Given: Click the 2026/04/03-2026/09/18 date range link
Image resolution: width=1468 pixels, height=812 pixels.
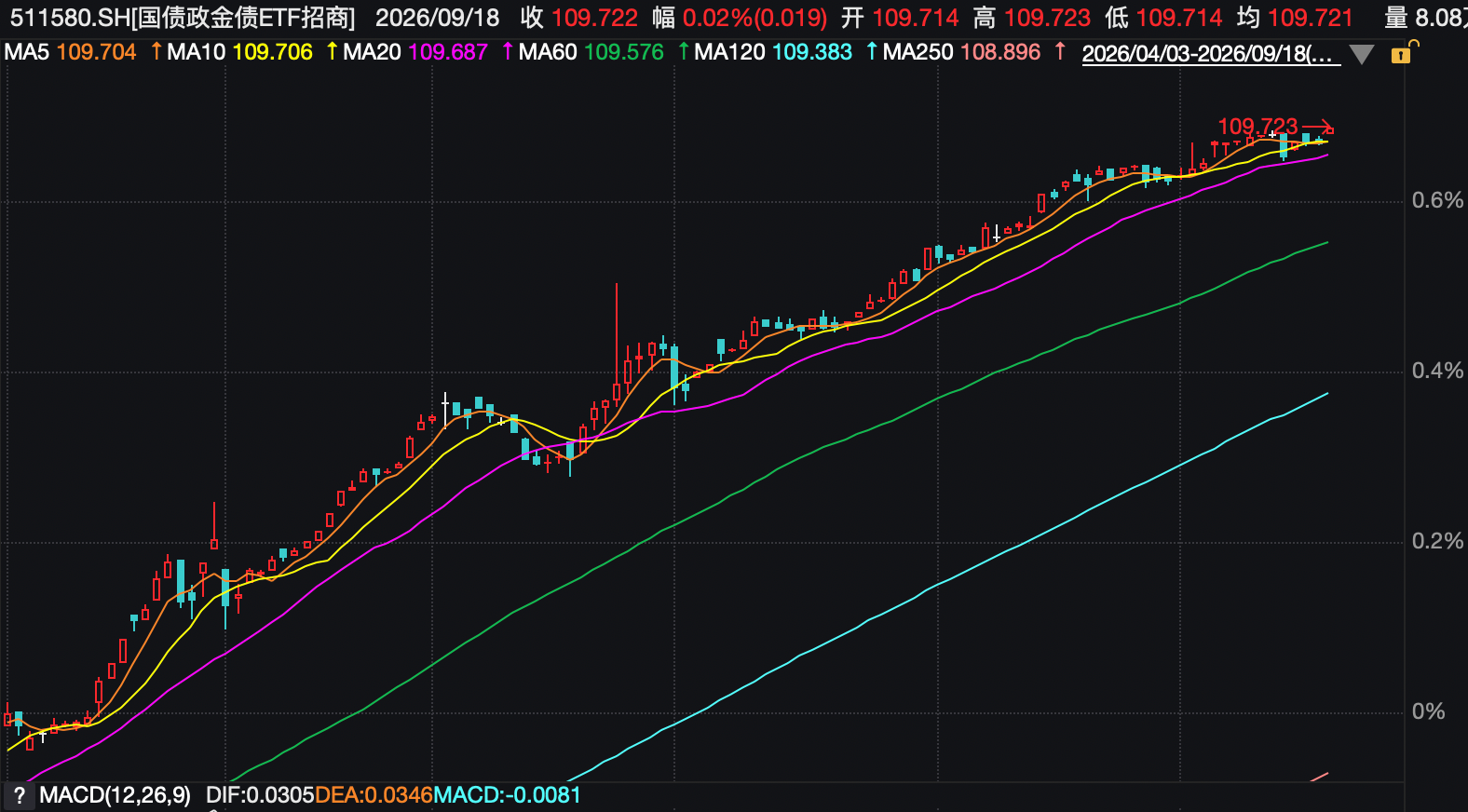Looking at the screenshot, I should 1211,54.
